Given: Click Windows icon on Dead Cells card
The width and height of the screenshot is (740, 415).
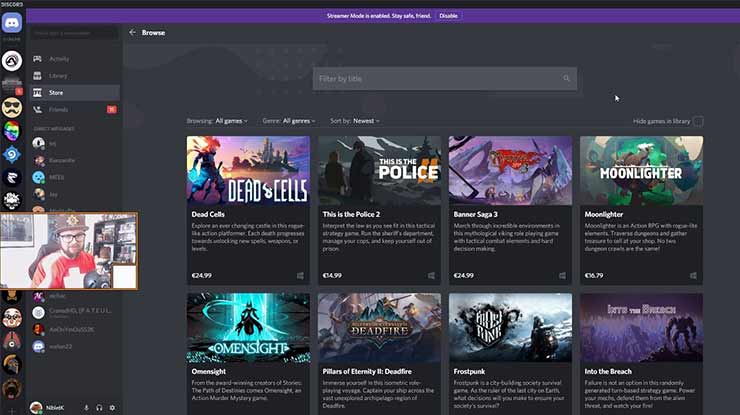Looking at the screenshot, I should pos(300,276).
